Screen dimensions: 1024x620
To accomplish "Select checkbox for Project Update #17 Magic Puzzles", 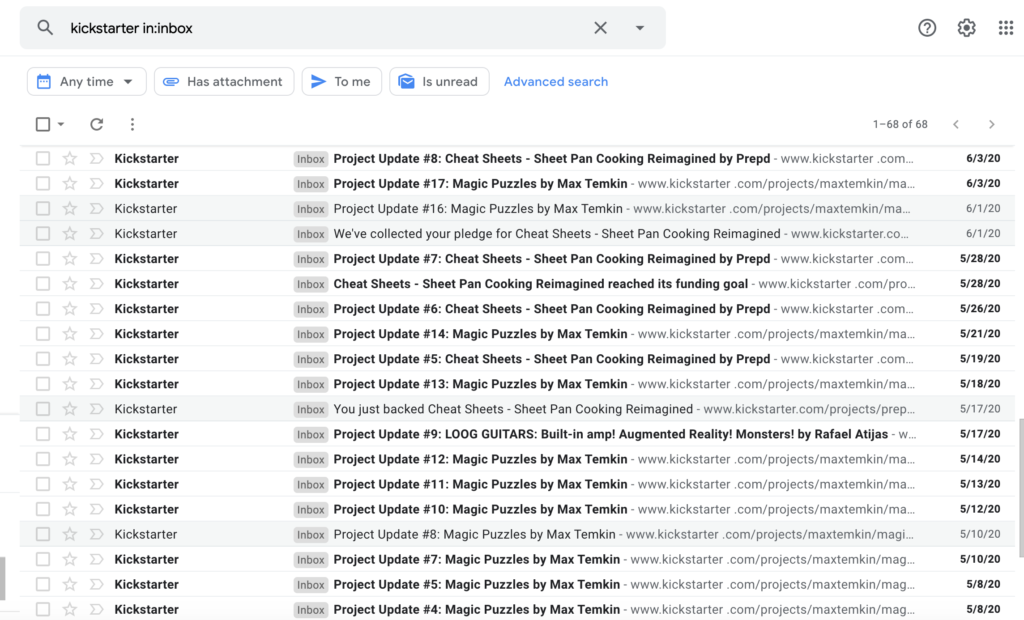I will (43, 184).
